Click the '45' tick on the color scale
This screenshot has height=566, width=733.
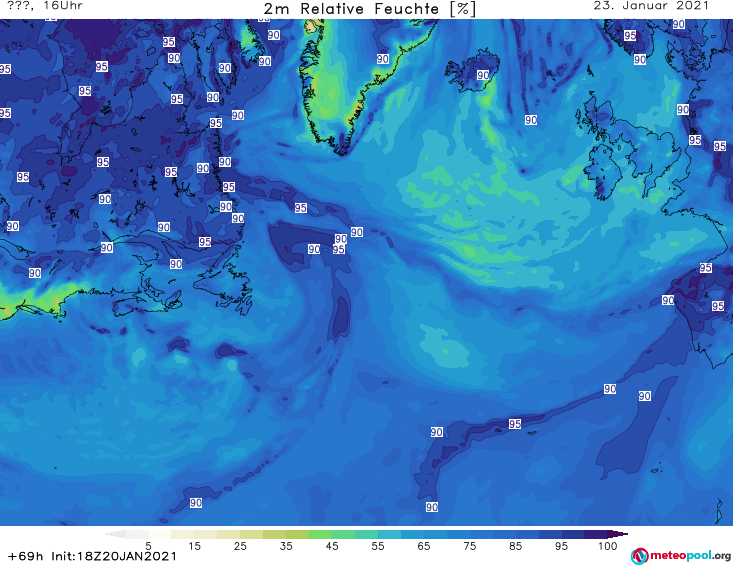332,546
